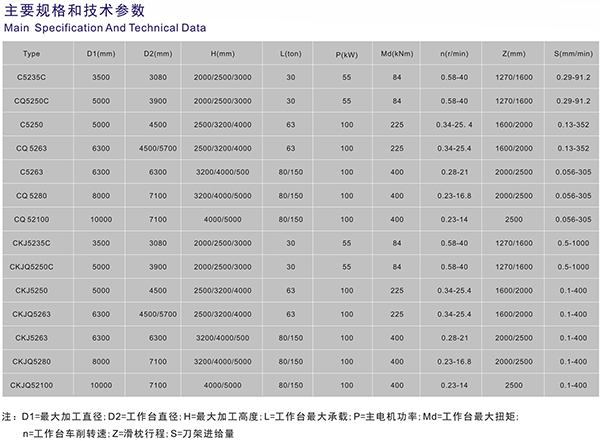Click the Chinese title 主要规格和技术参数
Image resolution: width=600 pixels, height=441 pixels.
pyautogui.click(x=75, y=10)
